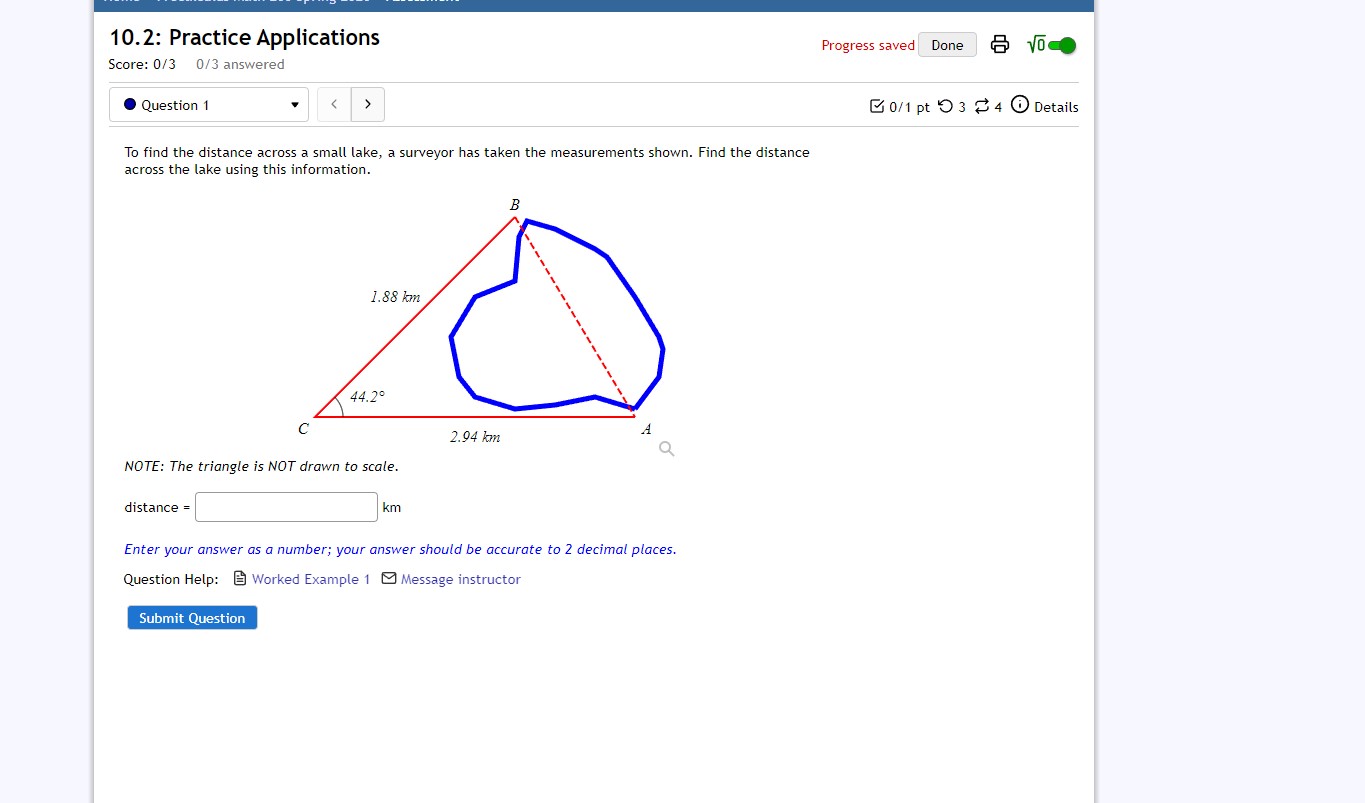
Task: Click the Done button near Progress saved
Action: click(x=945, y=44)
